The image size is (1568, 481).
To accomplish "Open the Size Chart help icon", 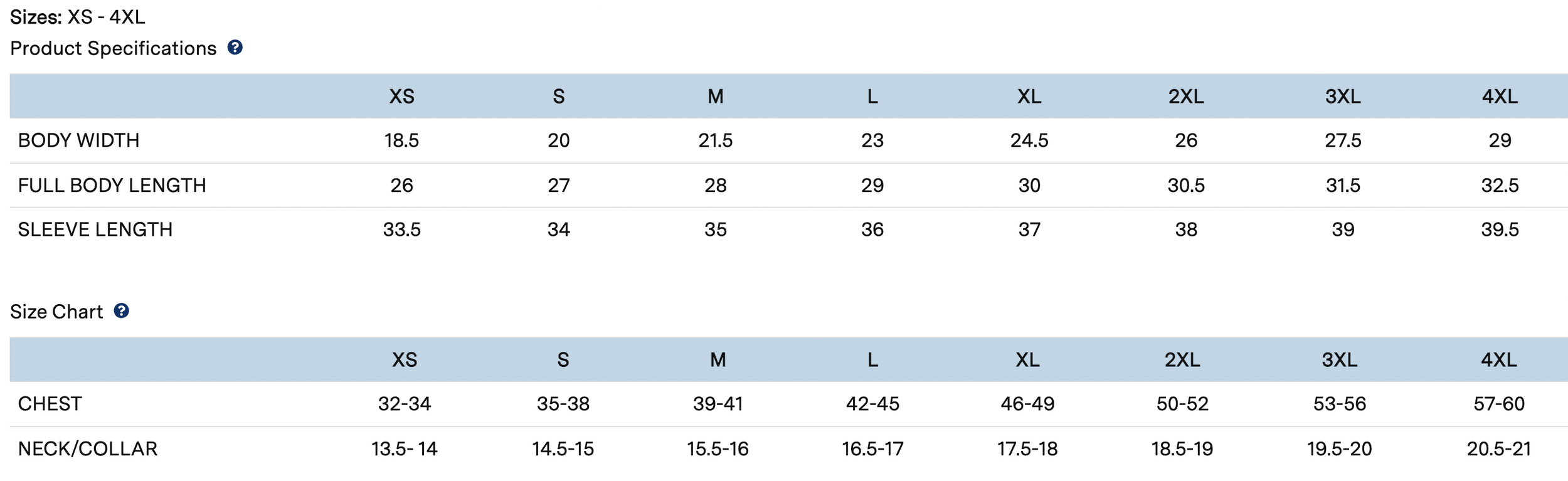I will 121,311.
